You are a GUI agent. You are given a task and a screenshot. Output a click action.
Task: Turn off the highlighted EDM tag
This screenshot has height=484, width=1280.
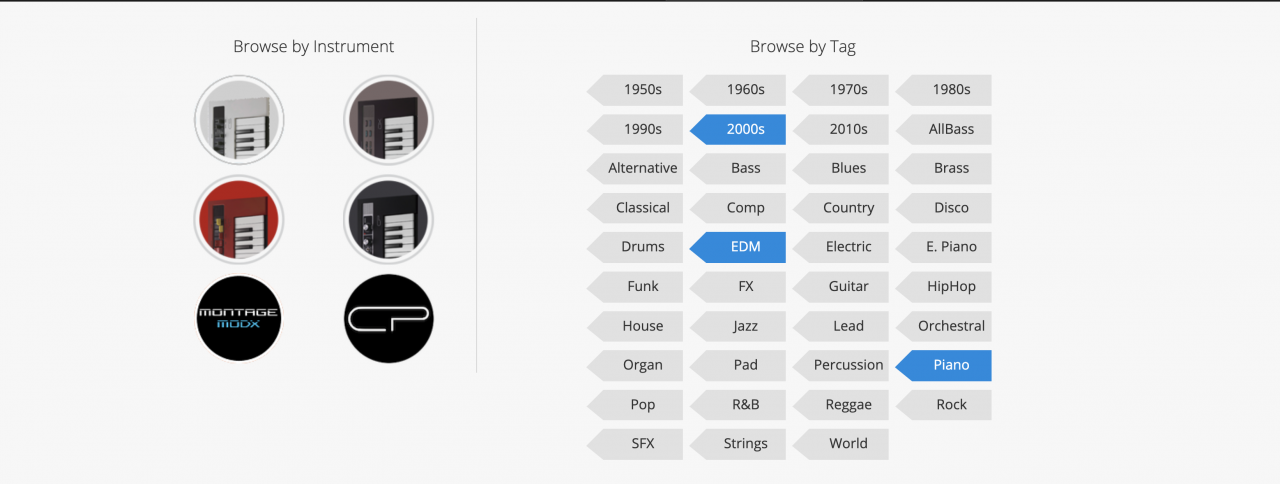(x=745, y=247)
